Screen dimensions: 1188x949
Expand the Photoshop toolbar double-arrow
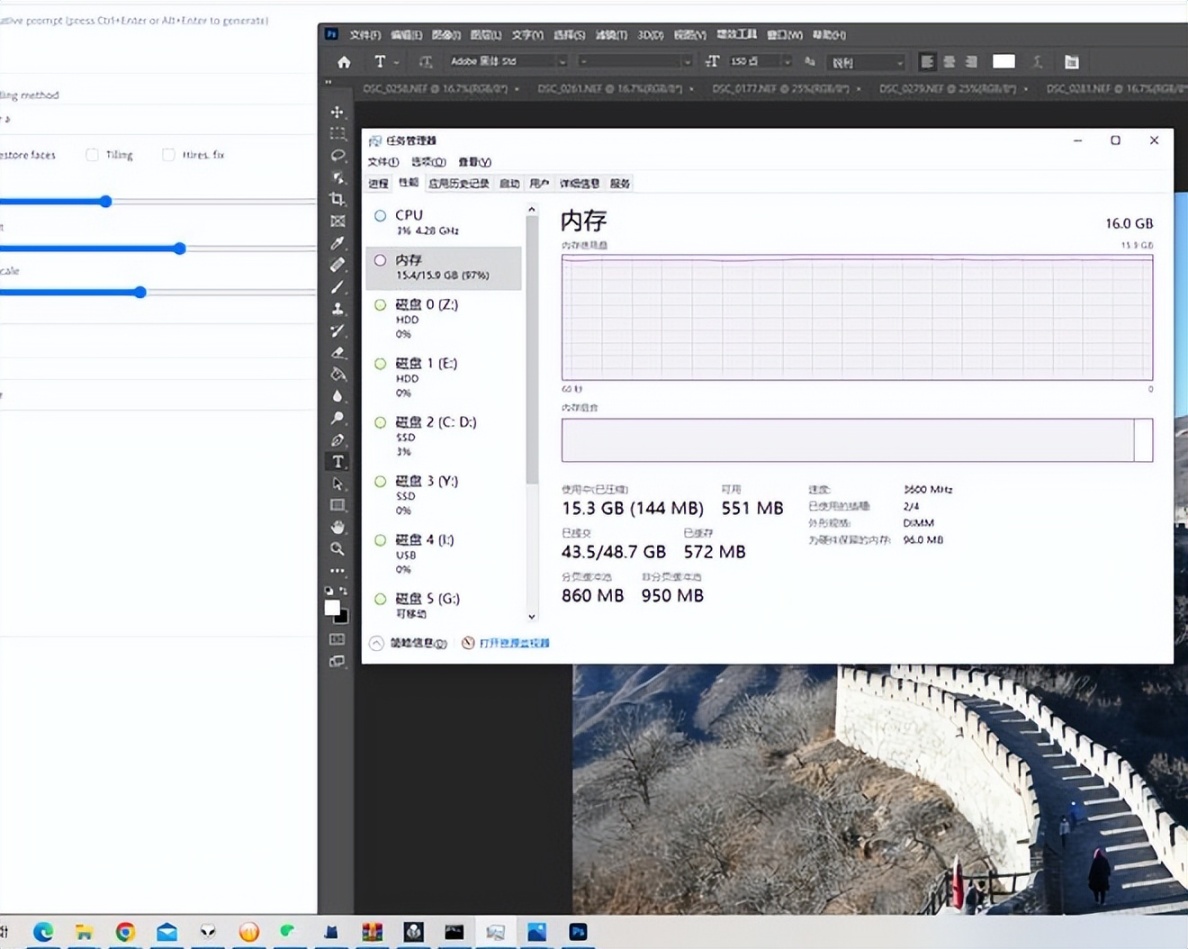tap(328, 82)
